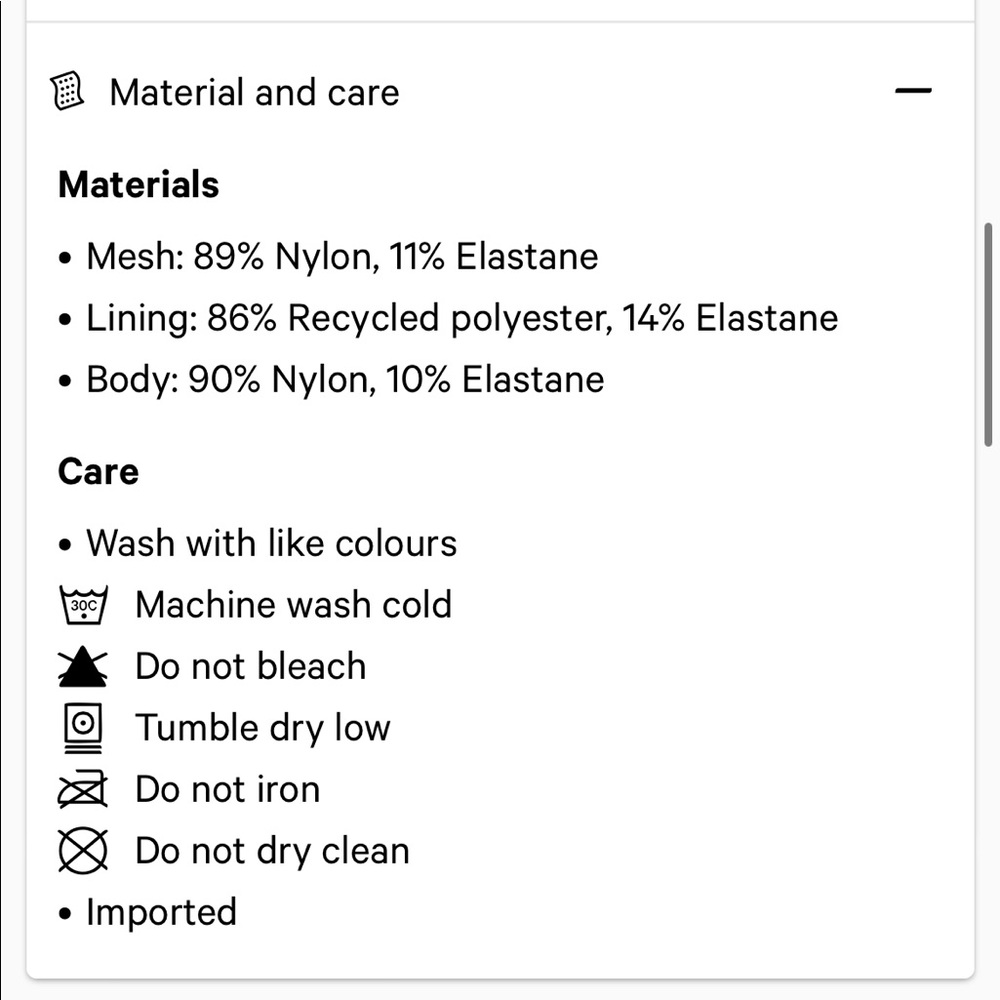Click the Do not iron label
The height and width of the screenshot is (1000, 1000).
point(227,790)
